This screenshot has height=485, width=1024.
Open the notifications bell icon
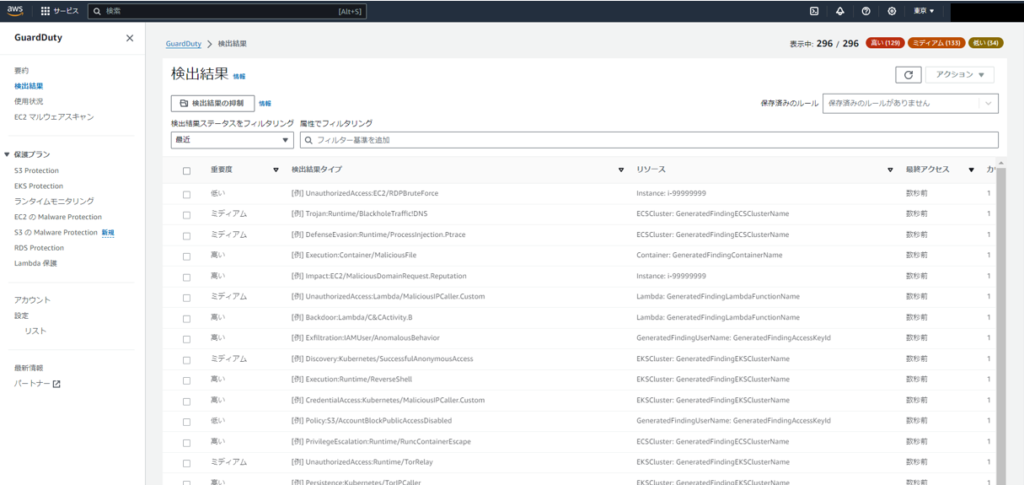tap(840, 11)
